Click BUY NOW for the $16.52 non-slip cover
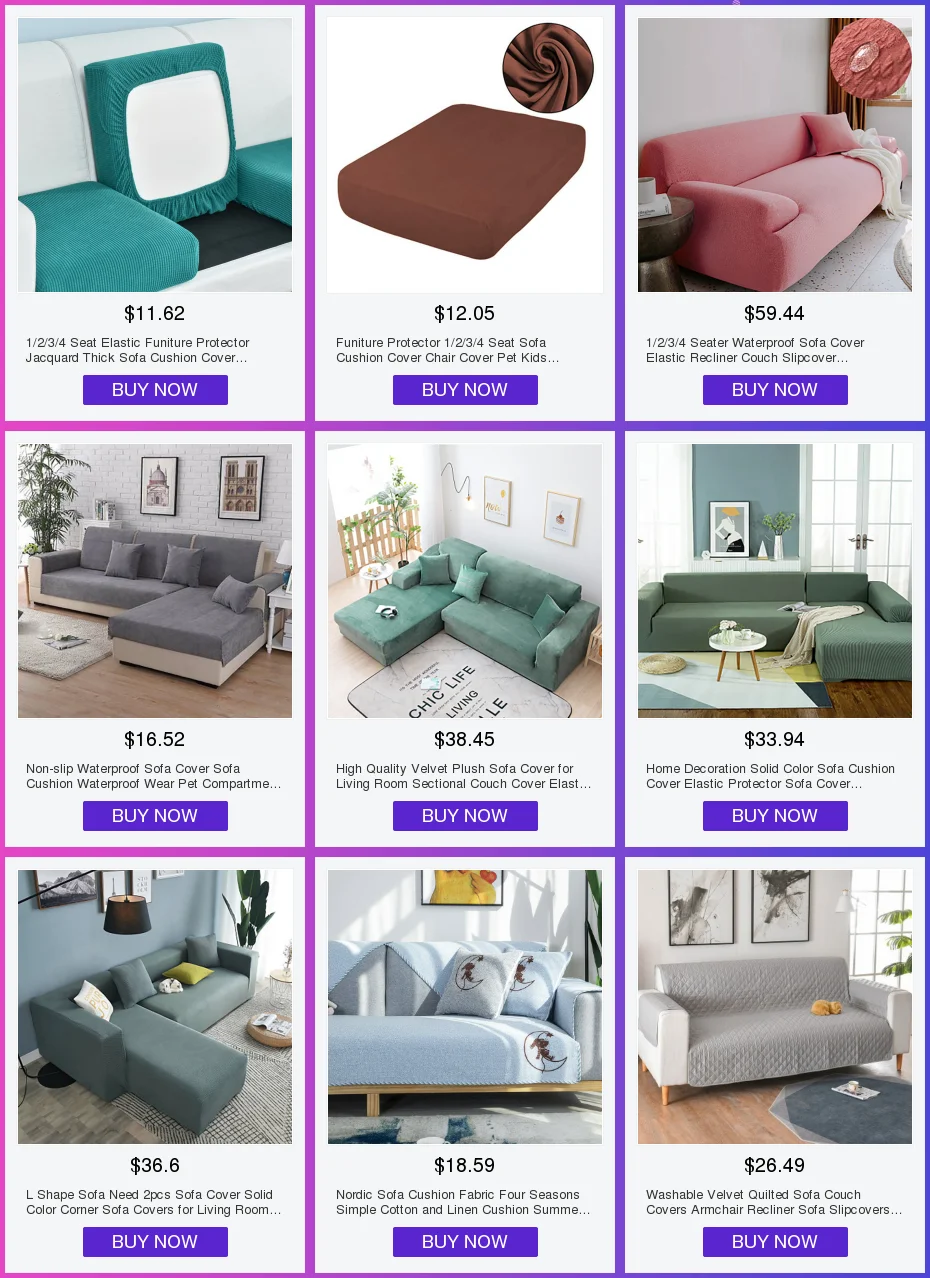930x1278 pixels. click(155, 816)
